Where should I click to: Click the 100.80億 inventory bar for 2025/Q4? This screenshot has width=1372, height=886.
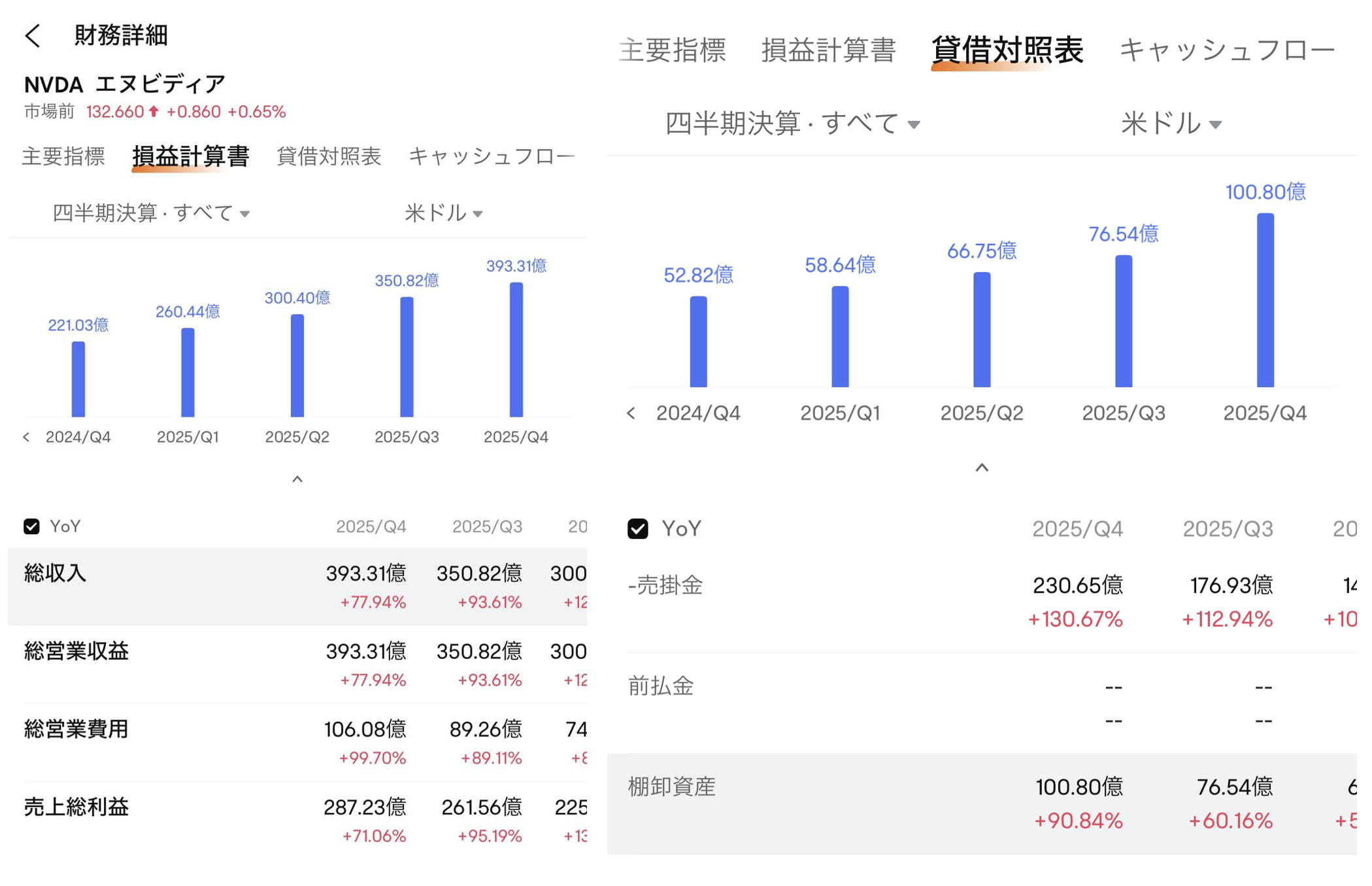pos(1265,300)
